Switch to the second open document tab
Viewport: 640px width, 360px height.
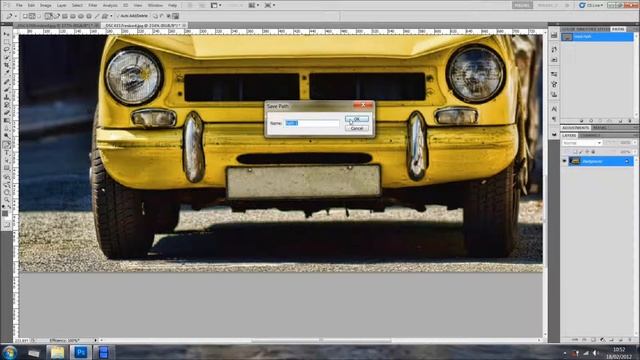[x=143, y=25]
